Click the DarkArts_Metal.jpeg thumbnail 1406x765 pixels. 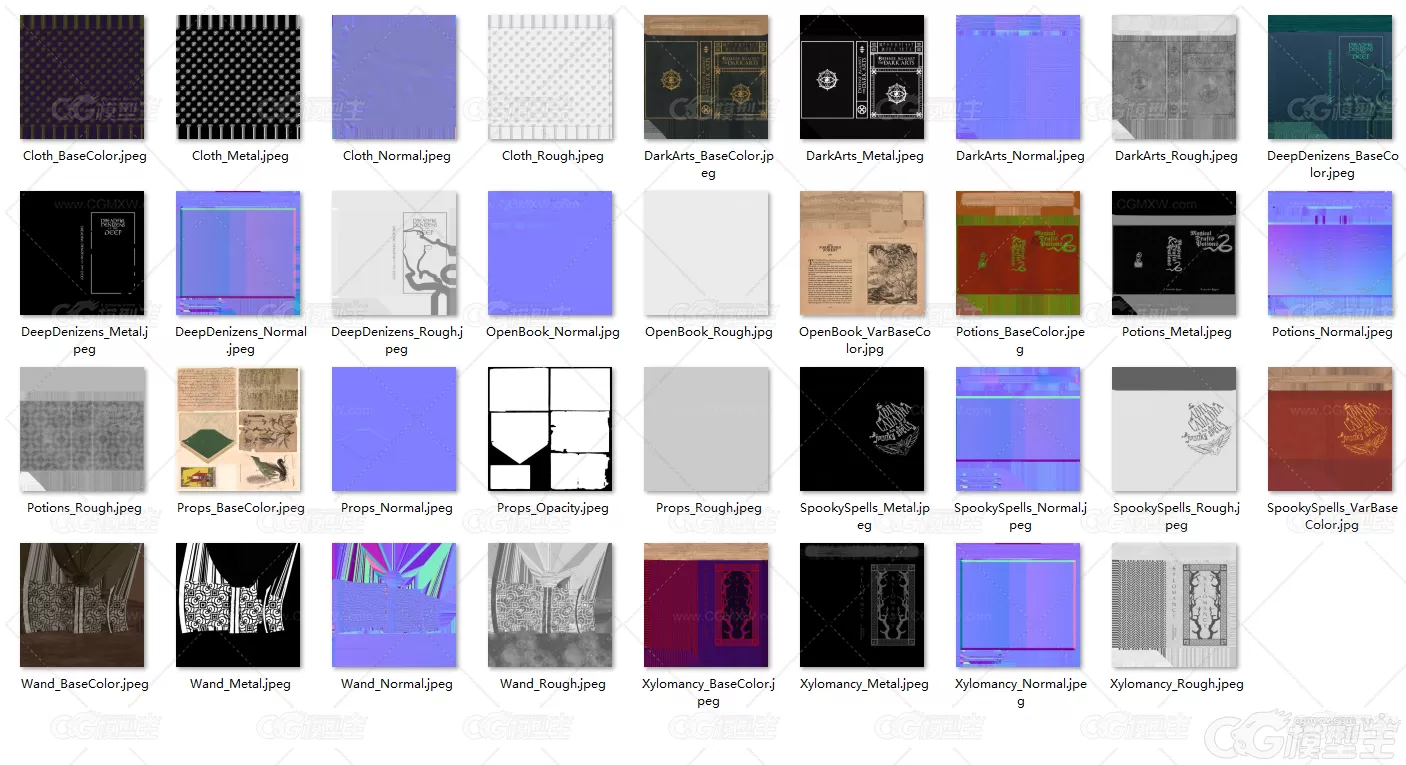pos(862,77)
